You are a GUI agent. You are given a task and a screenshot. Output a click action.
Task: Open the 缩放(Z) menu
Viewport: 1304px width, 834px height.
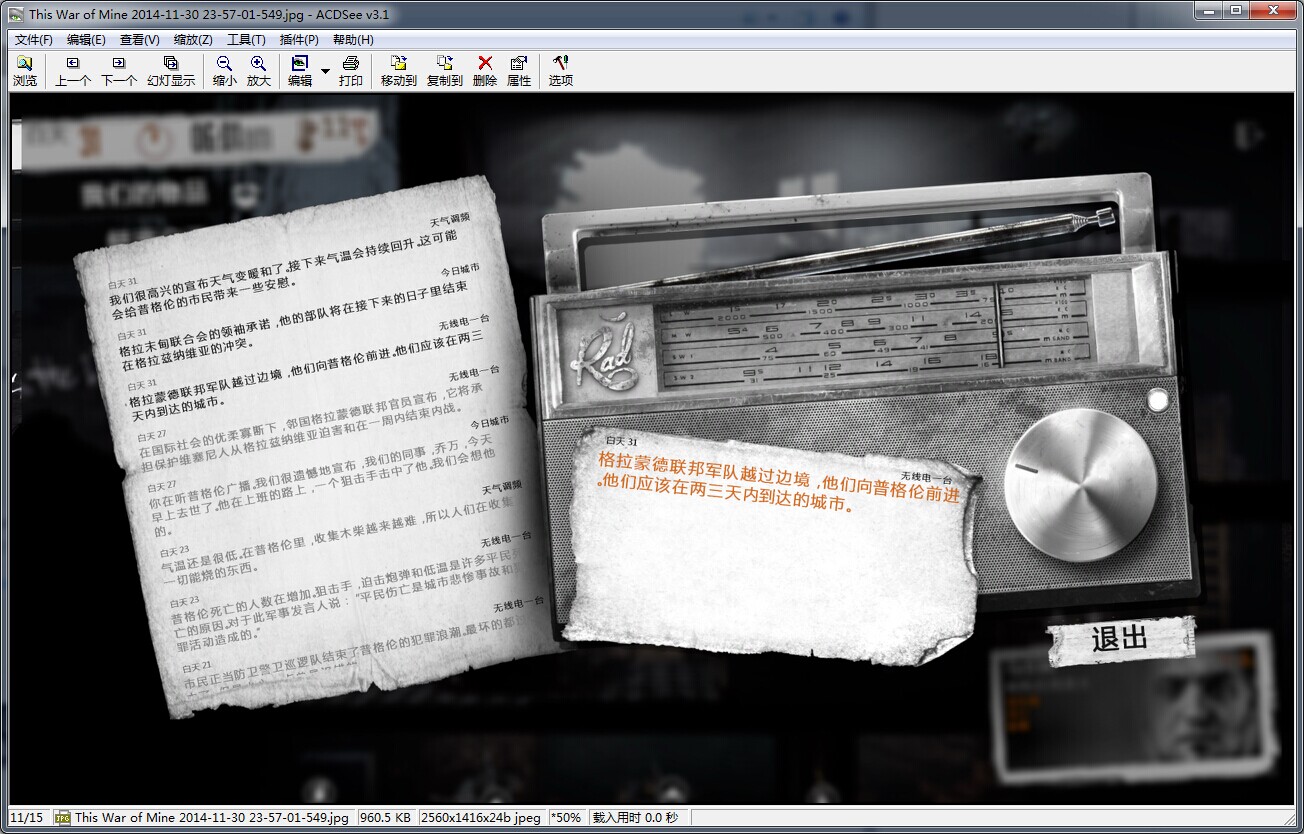click(x=193, y=40)
